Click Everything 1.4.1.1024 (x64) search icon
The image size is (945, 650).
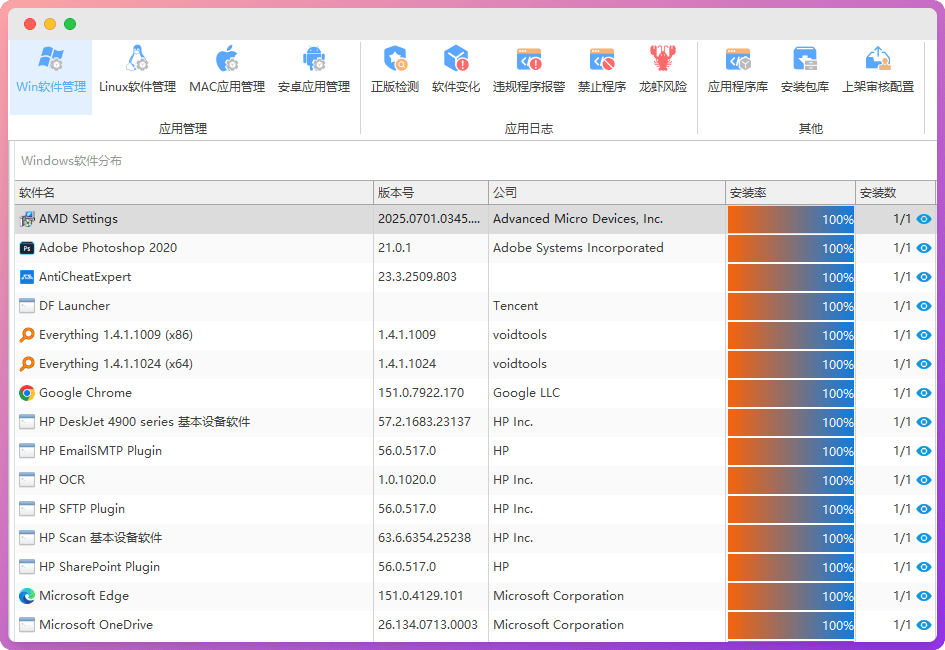[x=27, y=364]
